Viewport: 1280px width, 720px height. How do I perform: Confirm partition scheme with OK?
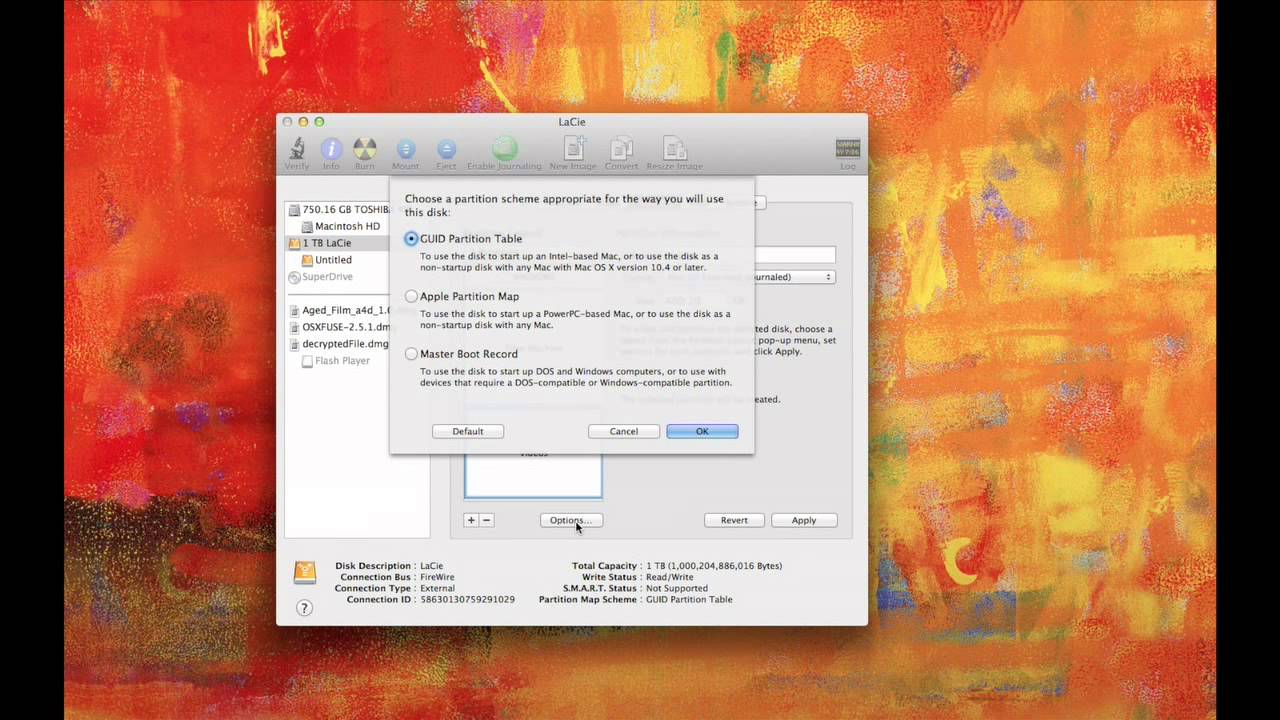[702, 431]
